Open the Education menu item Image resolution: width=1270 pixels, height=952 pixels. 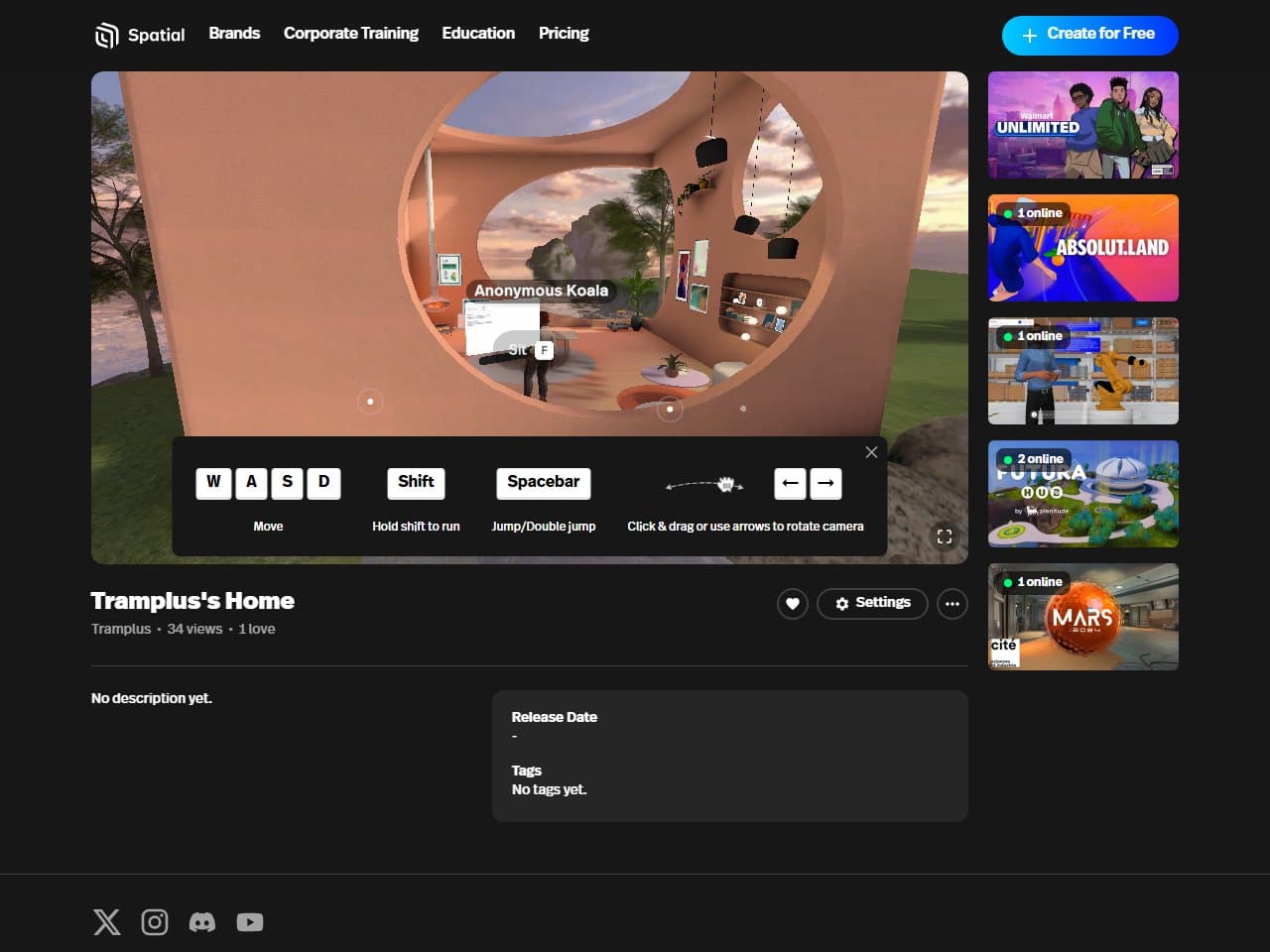click(x=478, y=34)
